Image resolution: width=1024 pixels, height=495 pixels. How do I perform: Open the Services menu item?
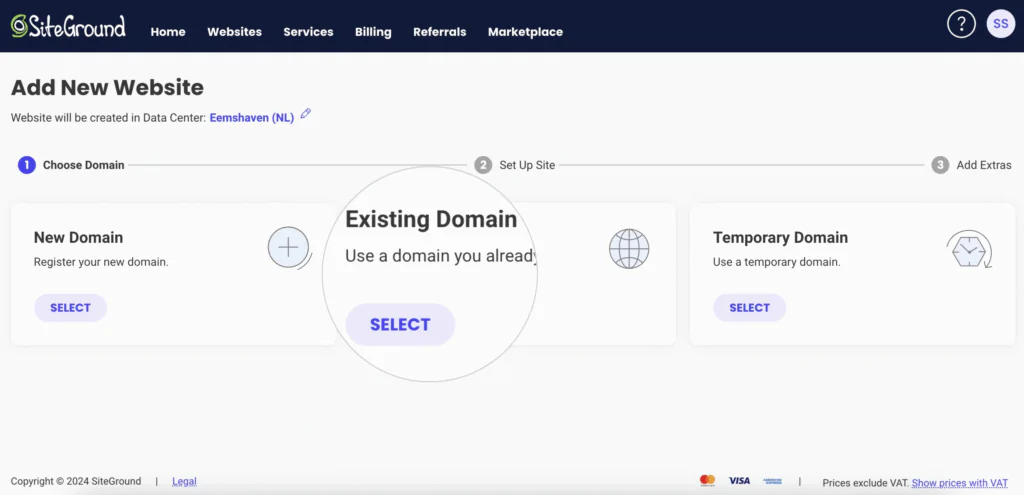(x=308, y=32)
